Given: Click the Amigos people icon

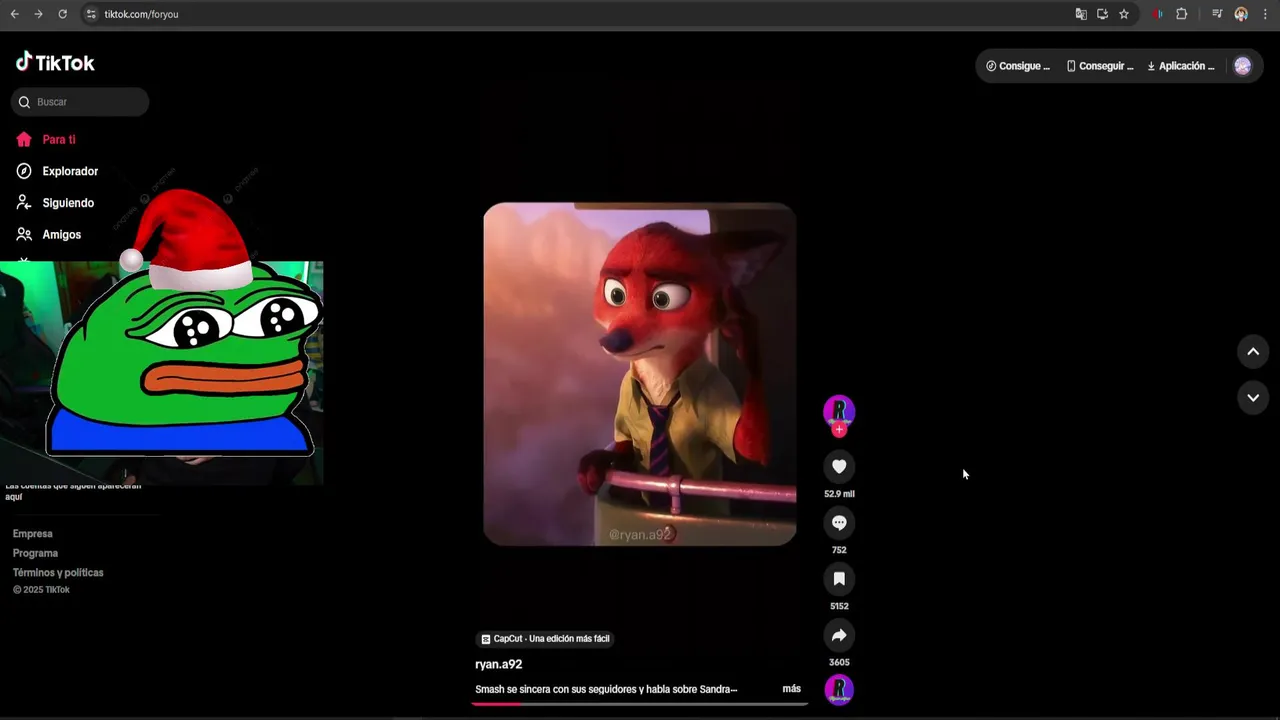Looking at the screenshot, I should click(24, 234).
